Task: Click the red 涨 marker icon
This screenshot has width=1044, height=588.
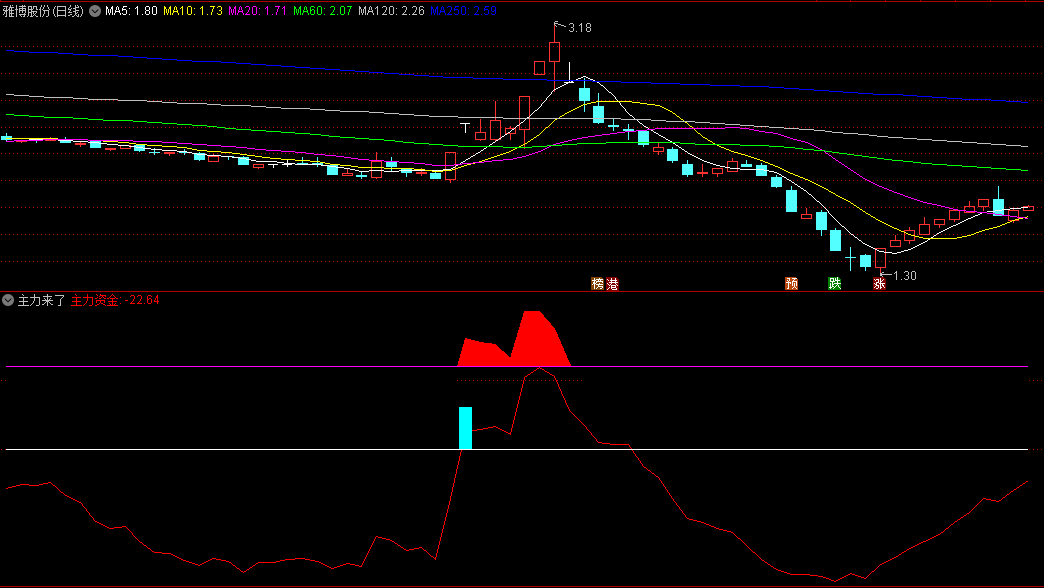Action: (x=879, y=284)
